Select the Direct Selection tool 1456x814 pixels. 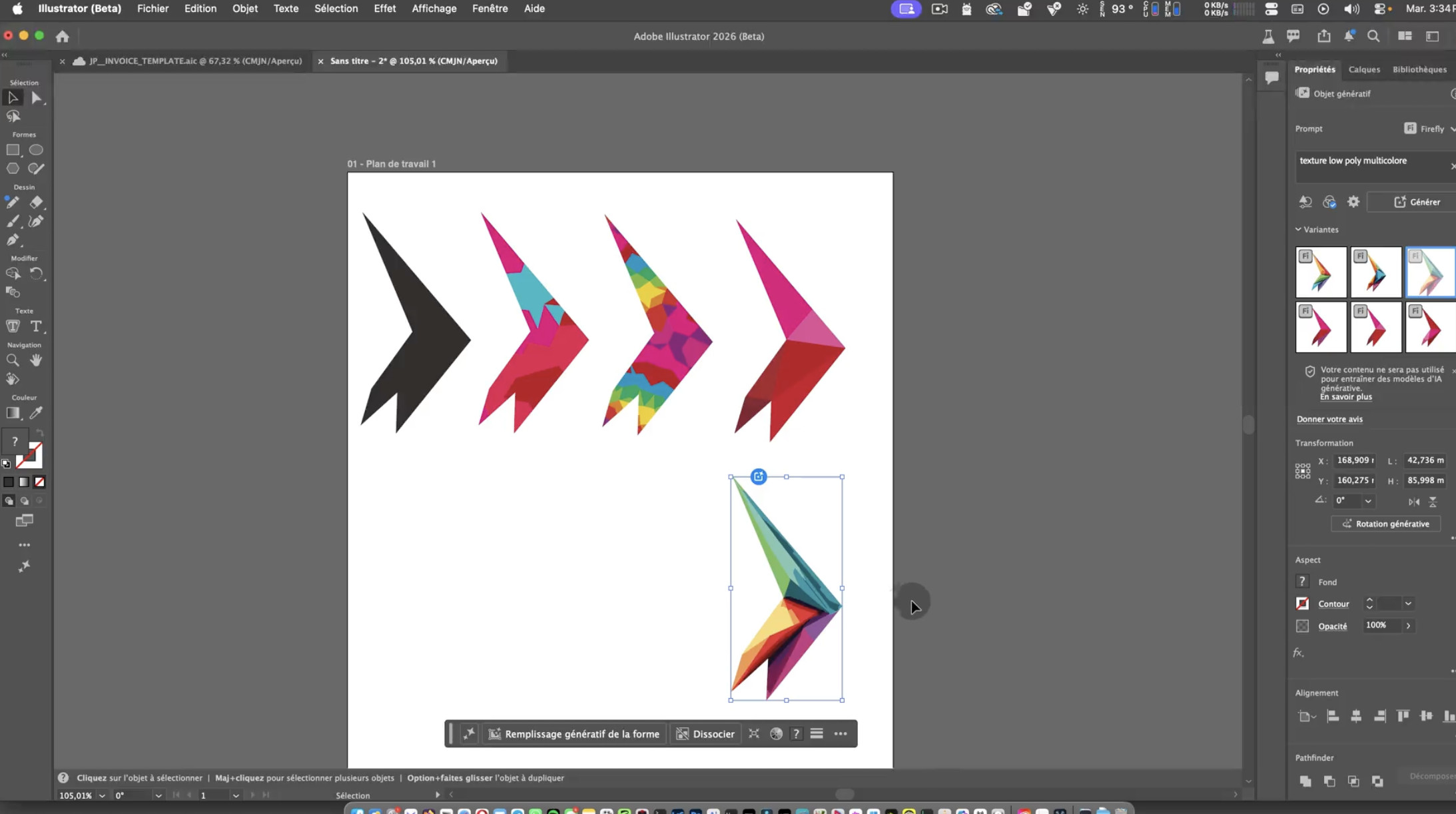point(37,98)
